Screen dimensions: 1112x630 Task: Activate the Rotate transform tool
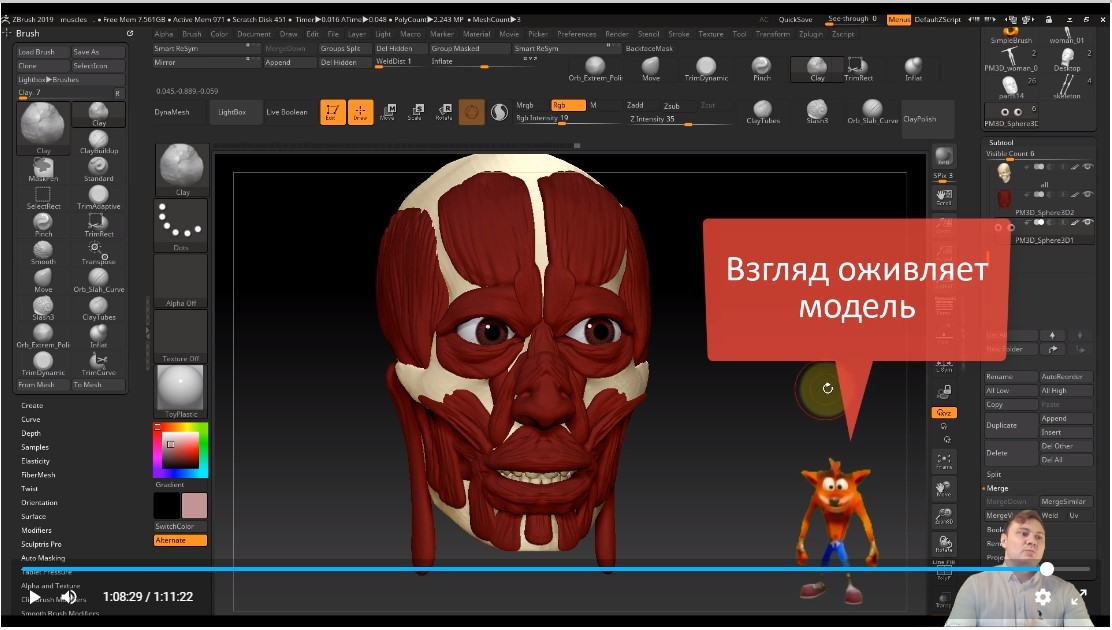pos(444,112)
